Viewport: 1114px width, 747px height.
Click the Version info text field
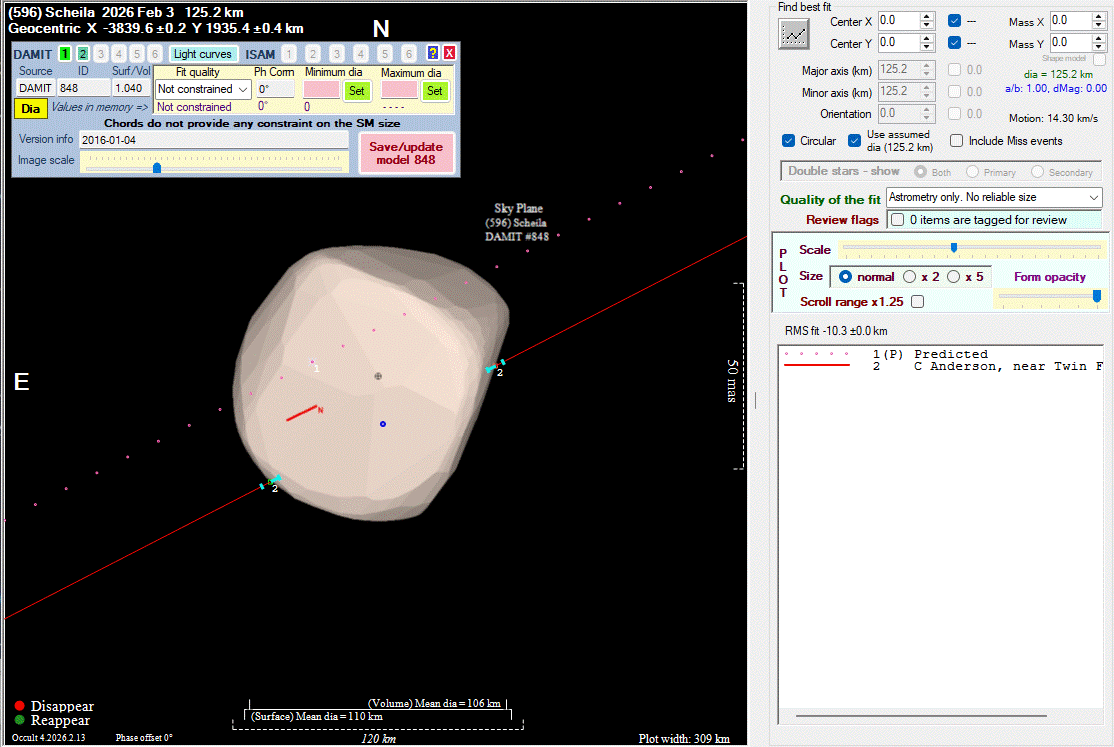(212, 140)
